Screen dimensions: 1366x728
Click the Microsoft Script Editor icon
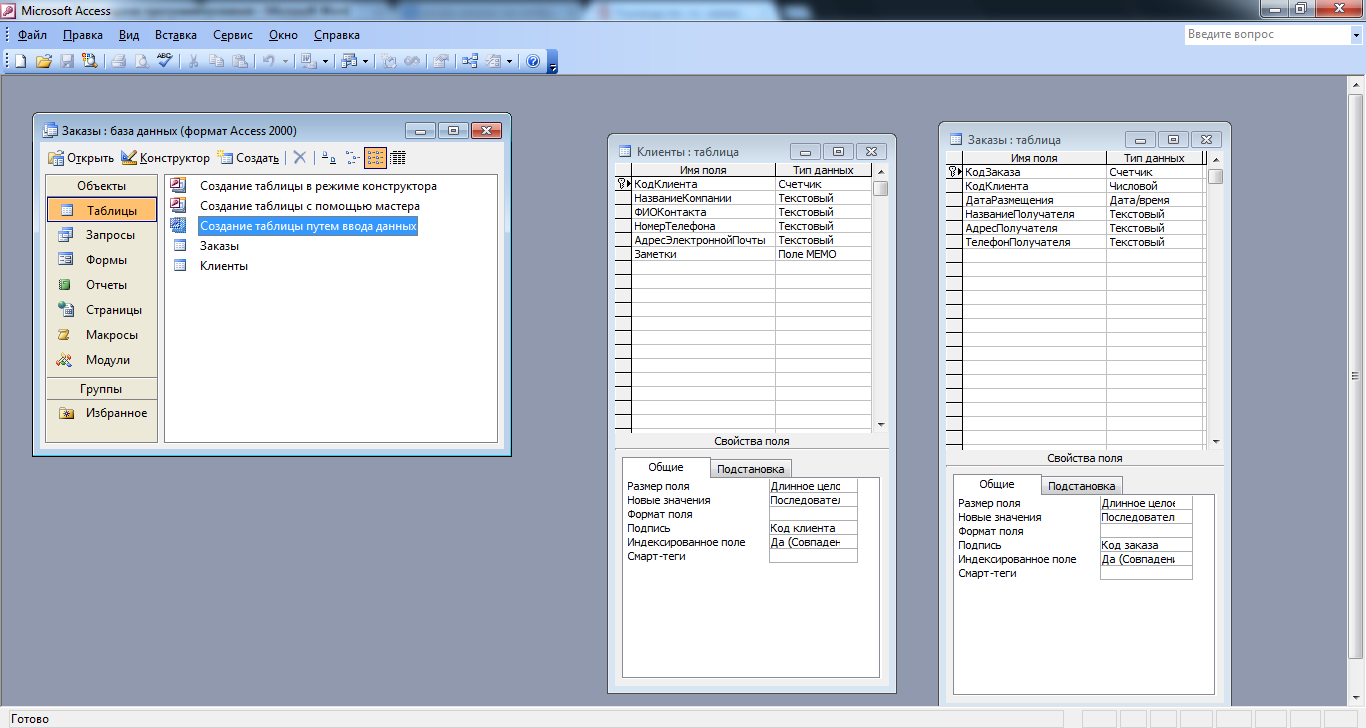click(x=411, y=61)
